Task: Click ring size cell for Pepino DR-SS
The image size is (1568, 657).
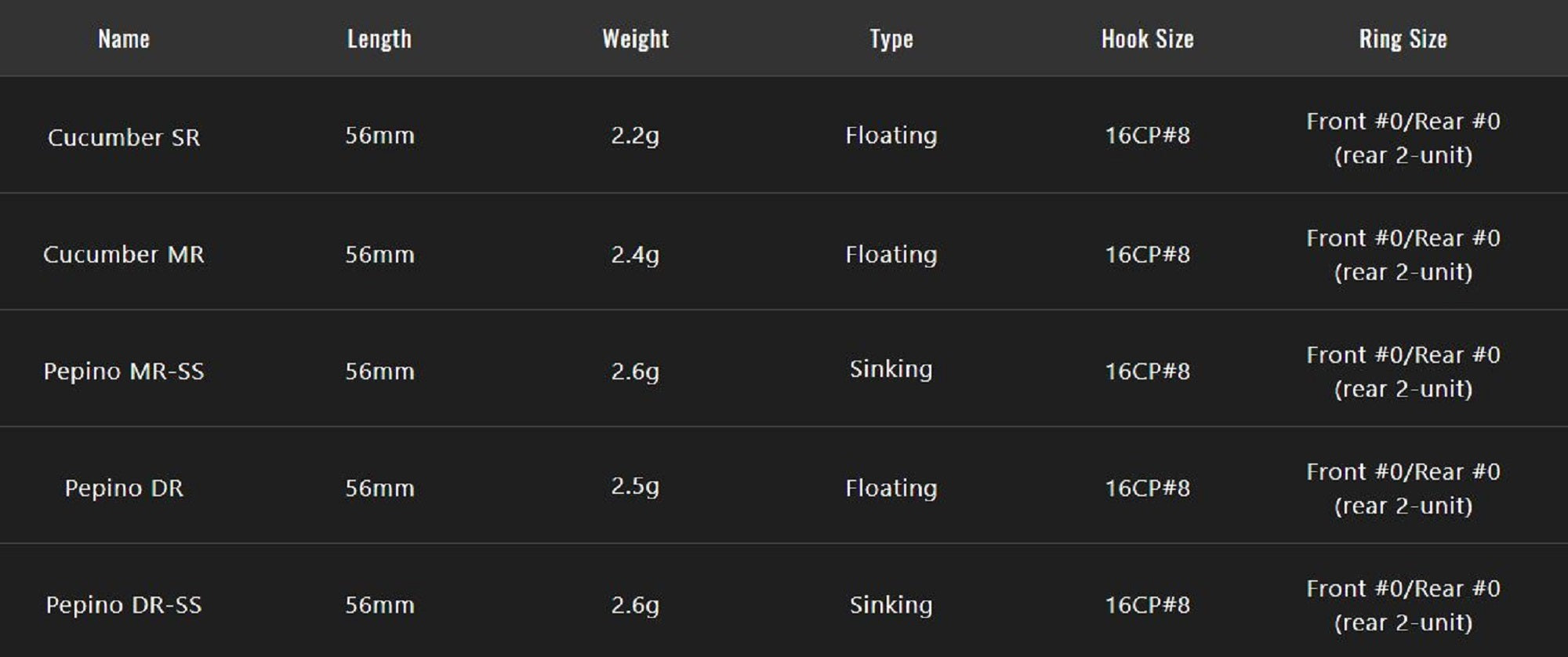Action: (x=1403, y=605)
